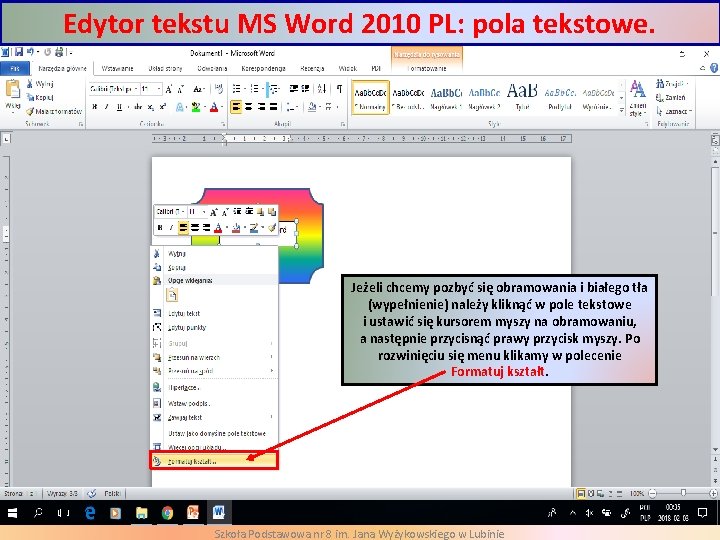Viewport: 720px width, 540px height.
Task: Toggle superscript formatting in the ribbon
Action: (163, 107)
